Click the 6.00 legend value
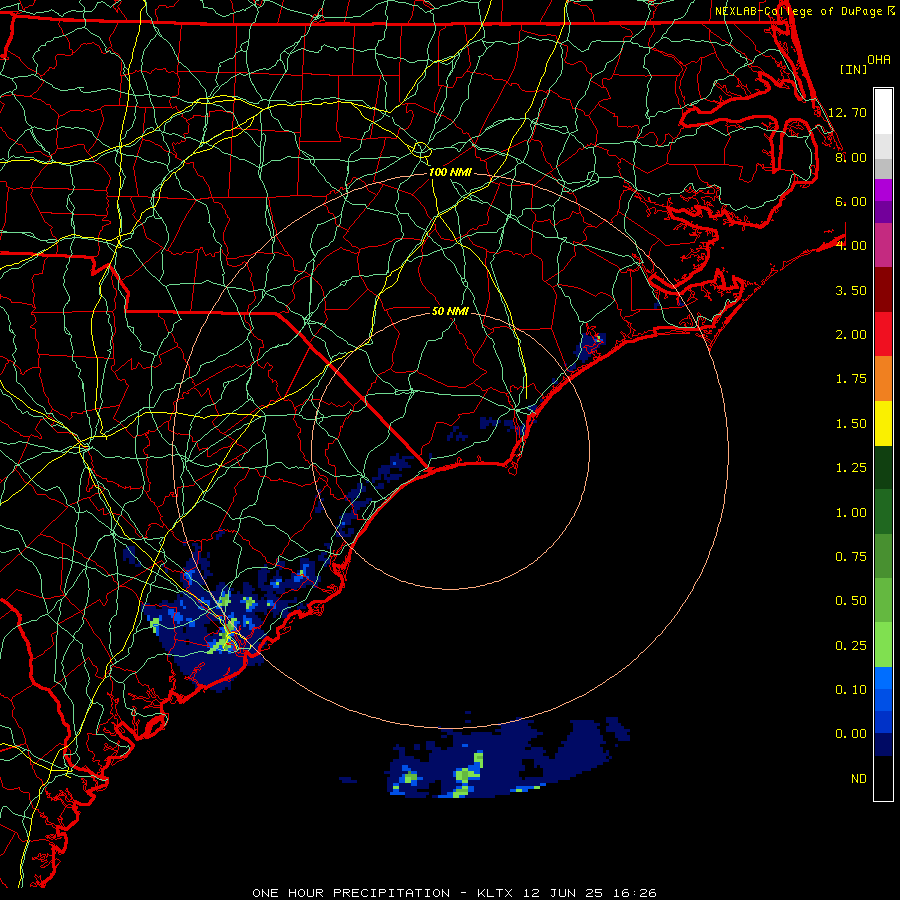 pyautogui.click(x=851, y=201)
